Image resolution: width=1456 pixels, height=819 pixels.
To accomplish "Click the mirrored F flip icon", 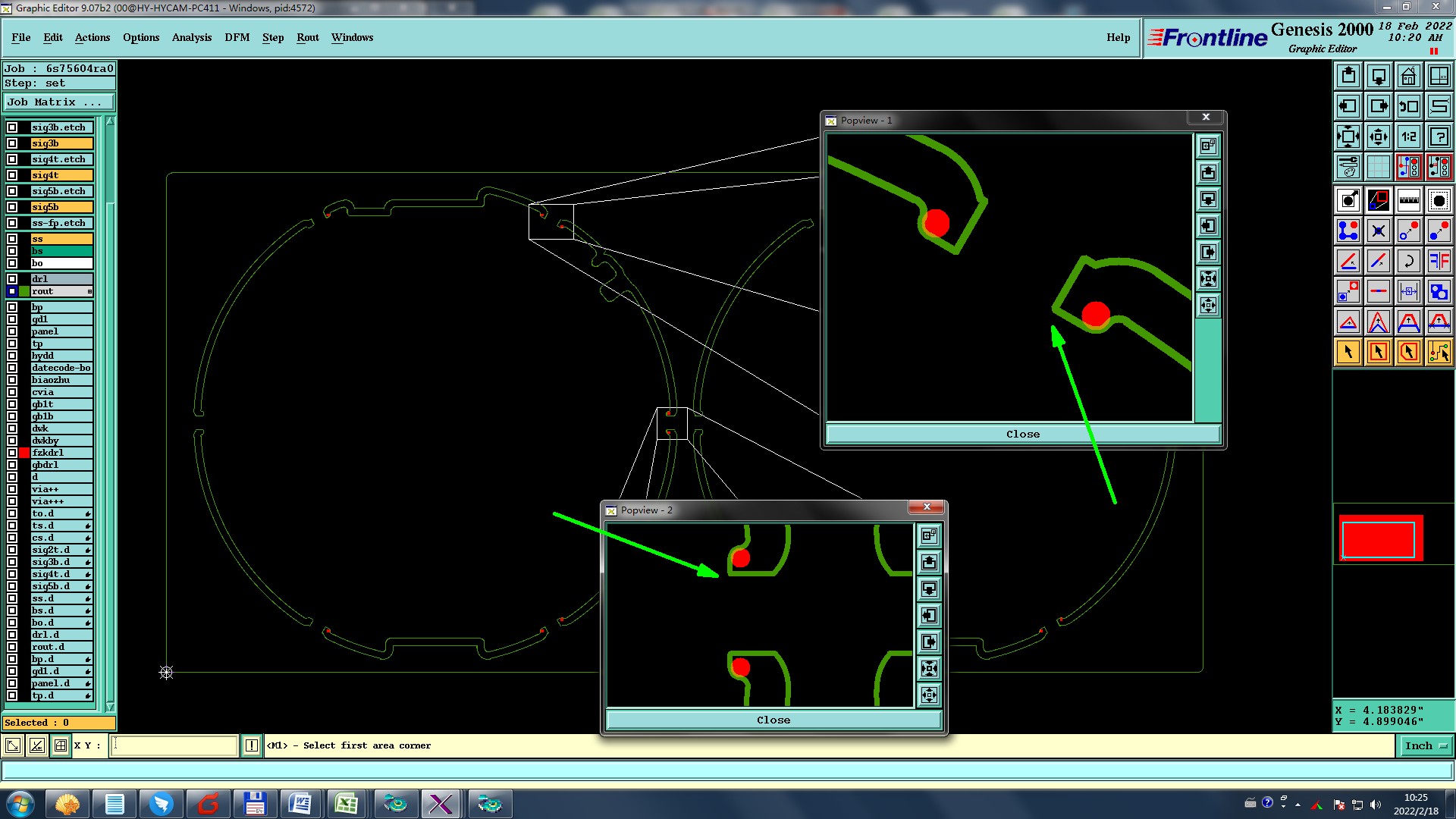I will 1439,261.
